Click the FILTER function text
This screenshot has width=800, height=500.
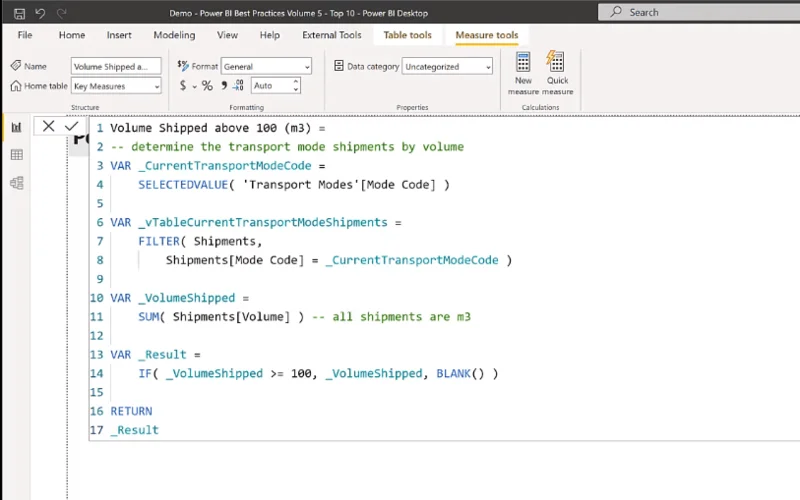pyautogui.click(x=159, y=241)
